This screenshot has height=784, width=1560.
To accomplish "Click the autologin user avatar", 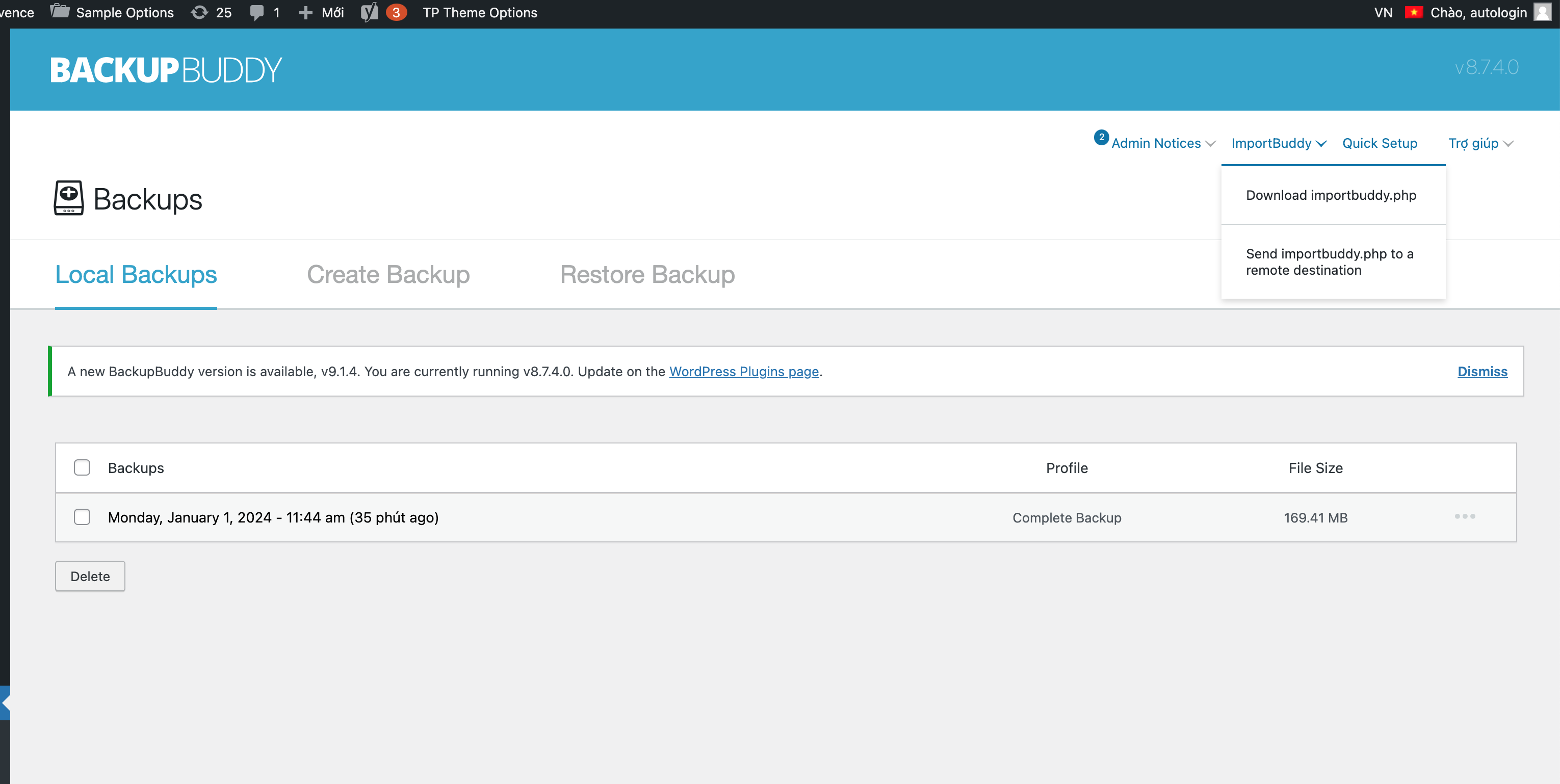I will [x=1542, y=12].
